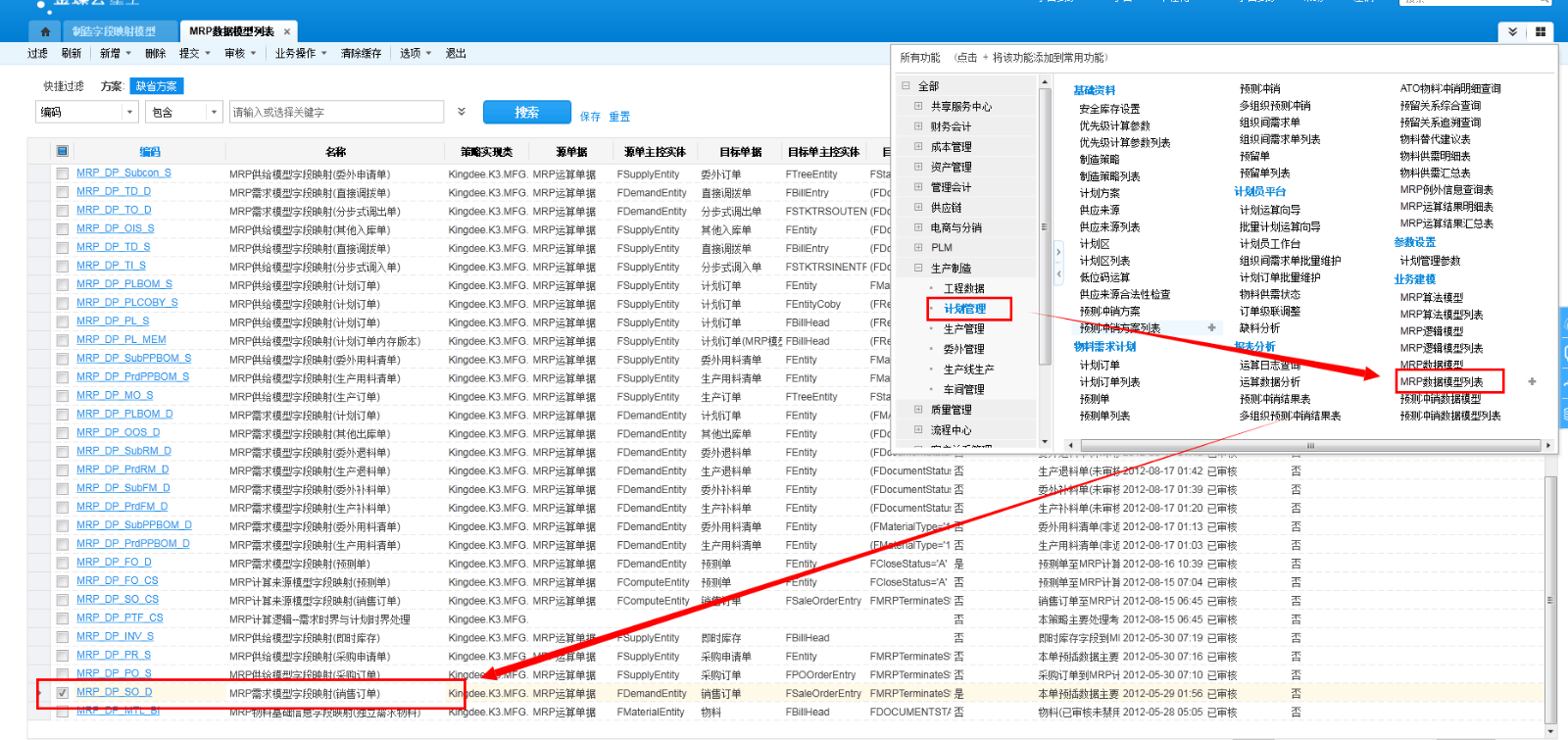Tick the checkbox for MRP_DP_Subcon_S row
Screen dimensions: 1568x740
63,173
